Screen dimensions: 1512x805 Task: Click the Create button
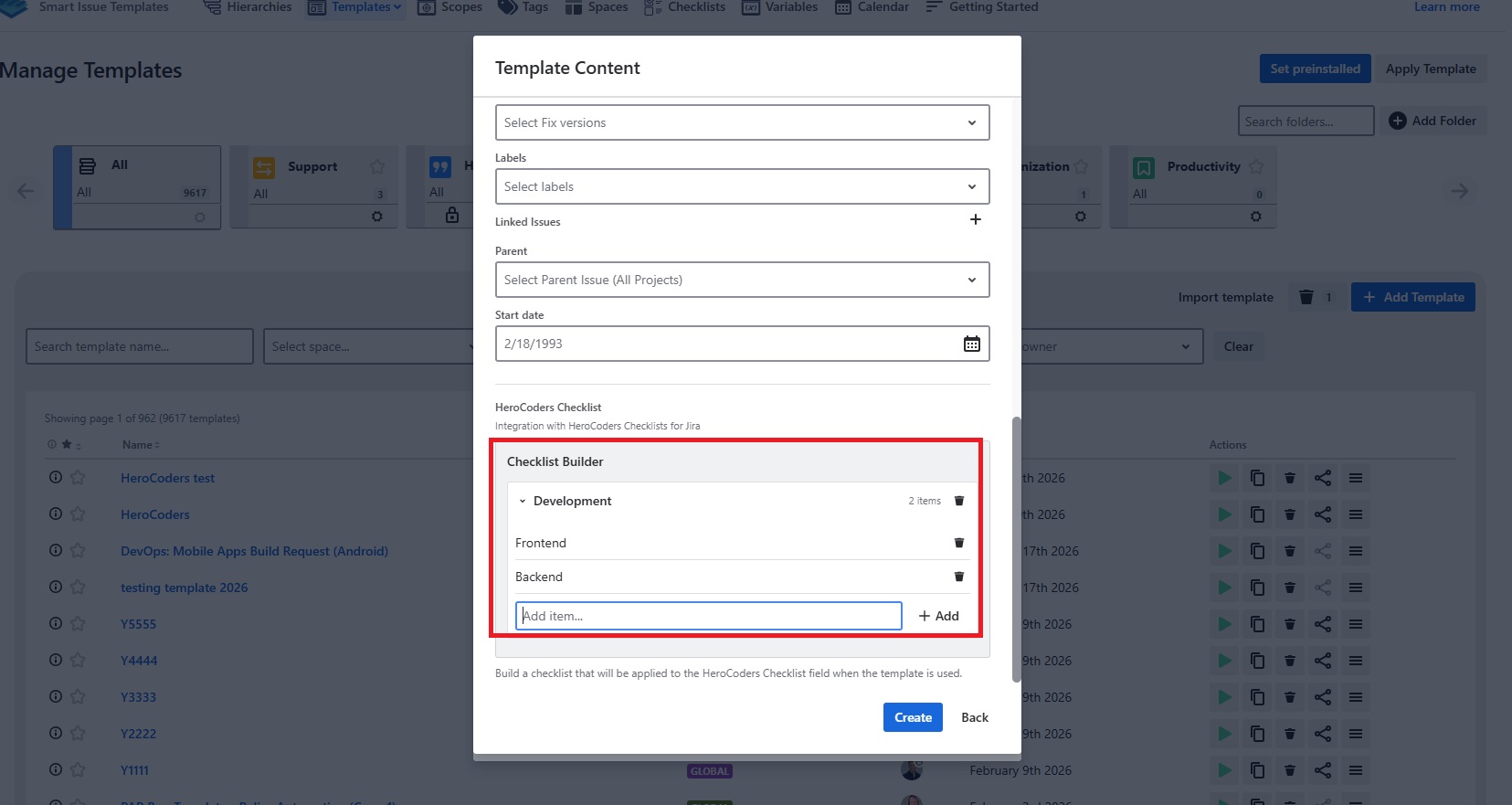click(913, 717)
